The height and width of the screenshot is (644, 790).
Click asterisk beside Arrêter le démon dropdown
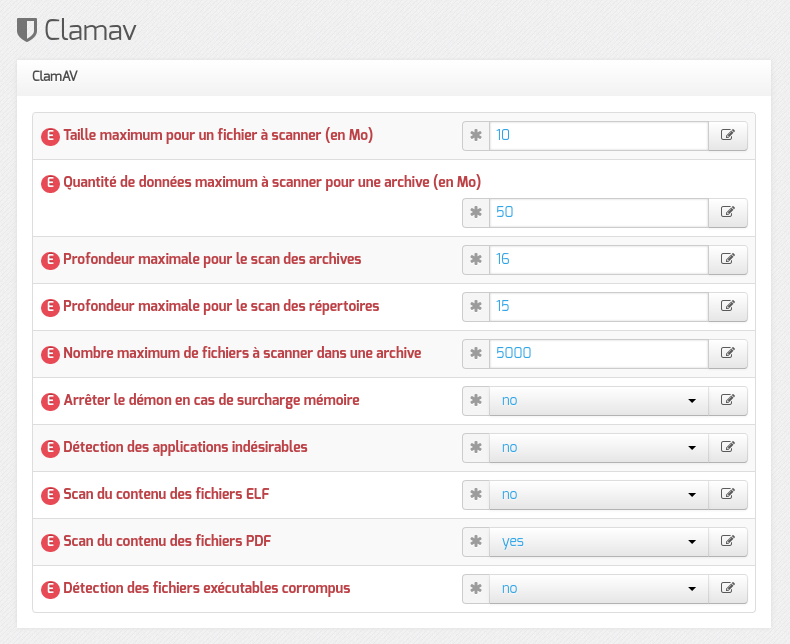(x=476, y=401)
